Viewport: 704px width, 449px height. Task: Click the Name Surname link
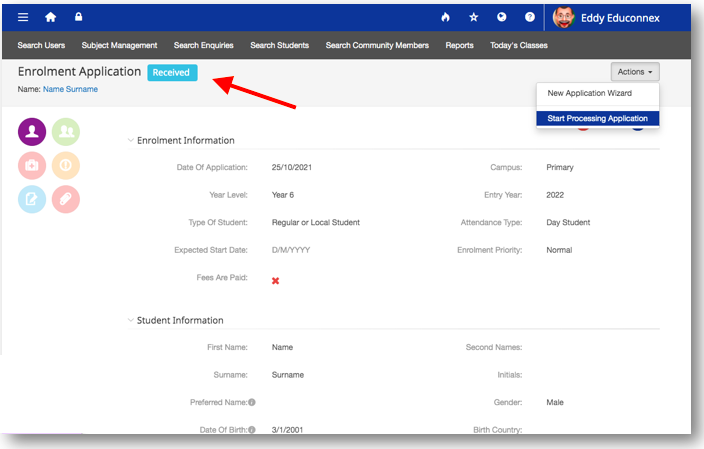click(x=70, y=89)
